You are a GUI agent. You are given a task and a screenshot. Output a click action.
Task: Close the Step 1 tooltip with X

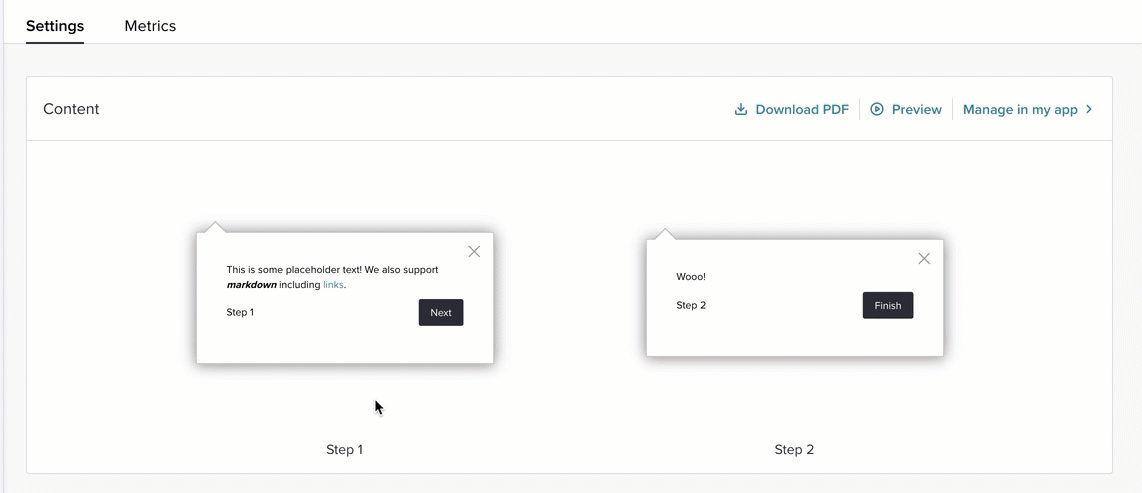point(474,251)
